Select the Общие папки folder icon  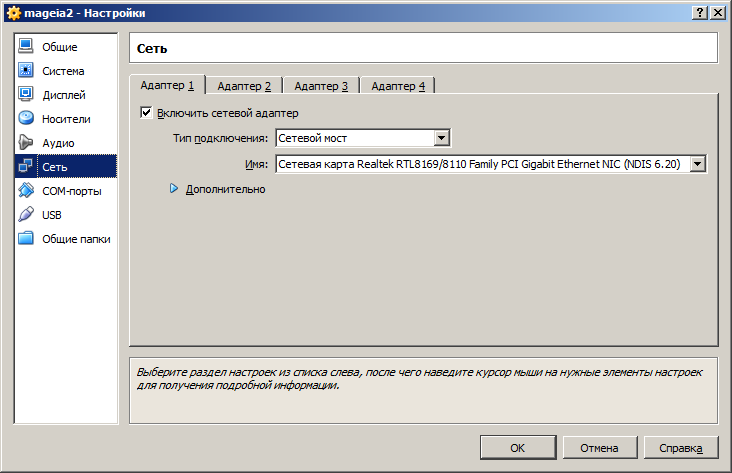coord(26,239)
